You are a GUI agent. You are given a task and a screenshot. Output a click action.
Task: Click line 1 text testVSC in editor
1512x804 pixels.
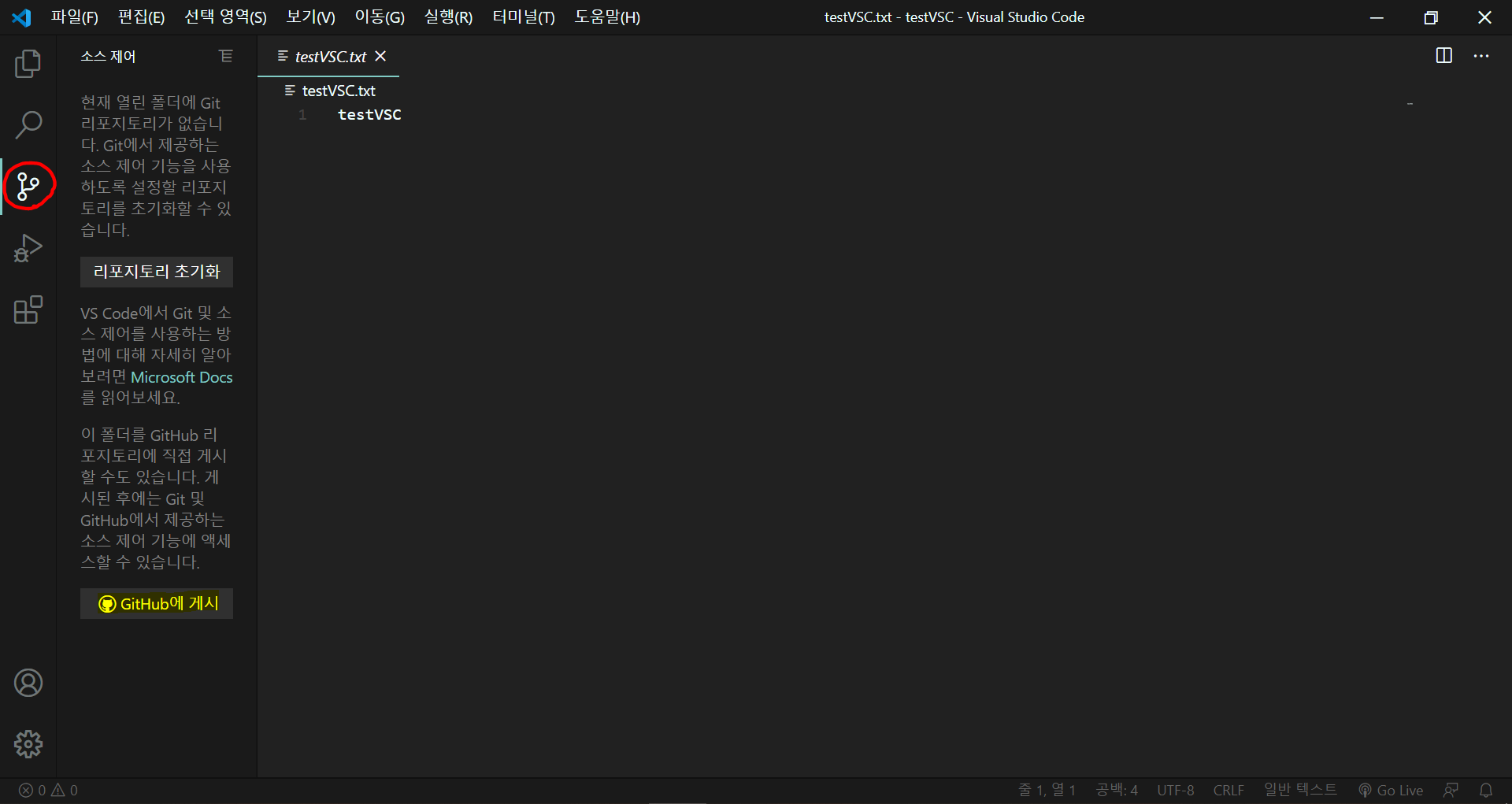click(369, 115)
